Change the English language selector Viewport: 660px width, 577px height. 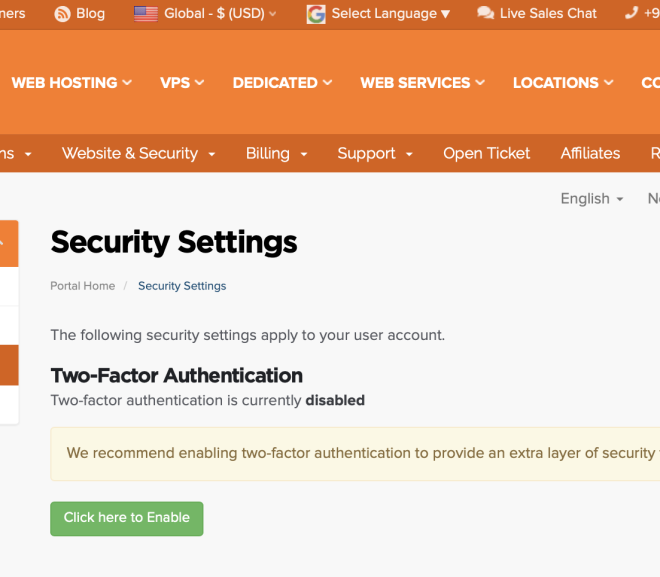coord(592,198)
